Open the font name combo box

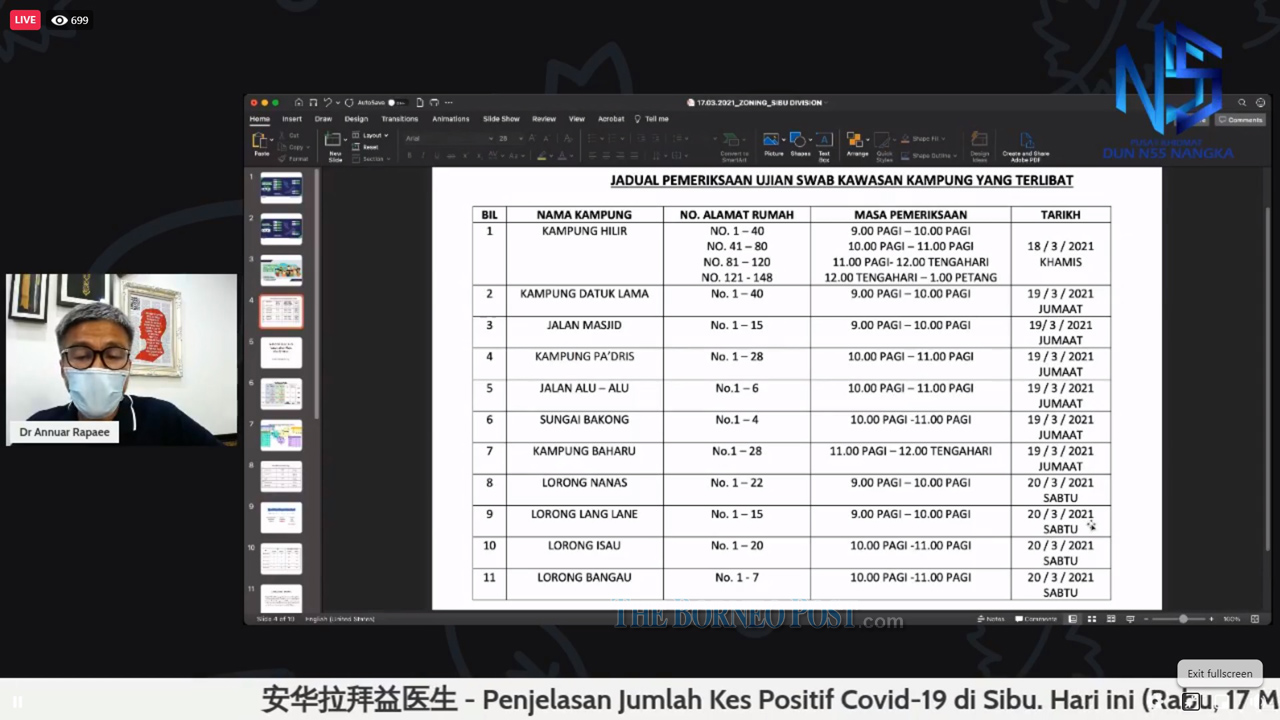(x=448, y=138)
